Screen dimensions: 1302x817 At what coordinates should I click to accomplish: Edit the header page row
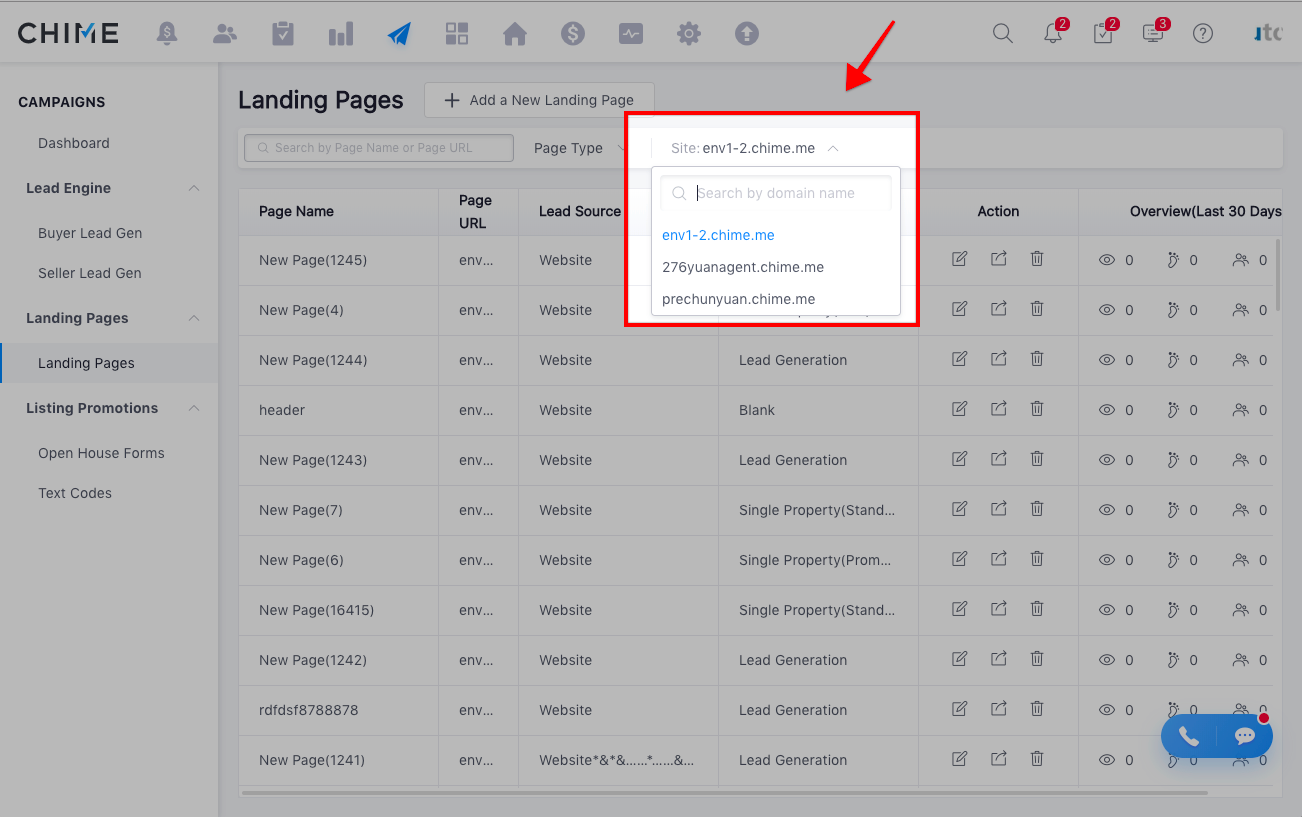pyautogui.click(x=960, y=409)
